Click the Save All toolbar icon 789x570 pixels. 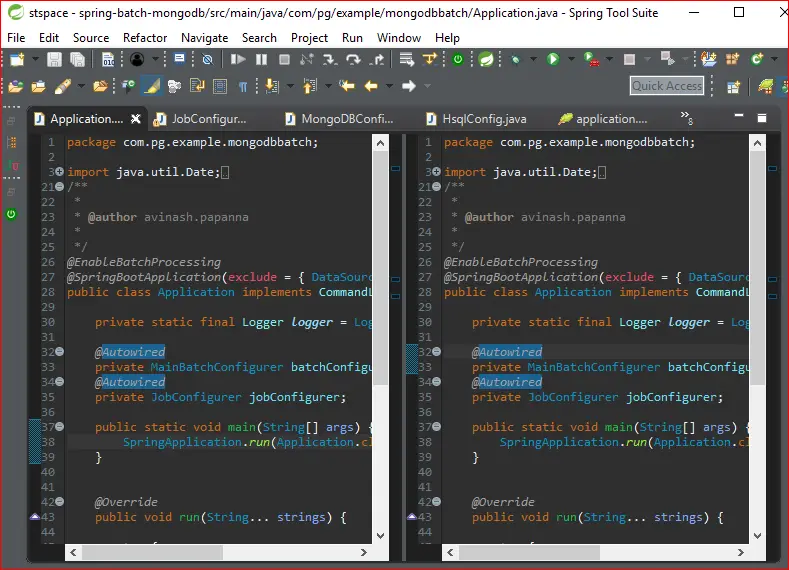[76, 60]
